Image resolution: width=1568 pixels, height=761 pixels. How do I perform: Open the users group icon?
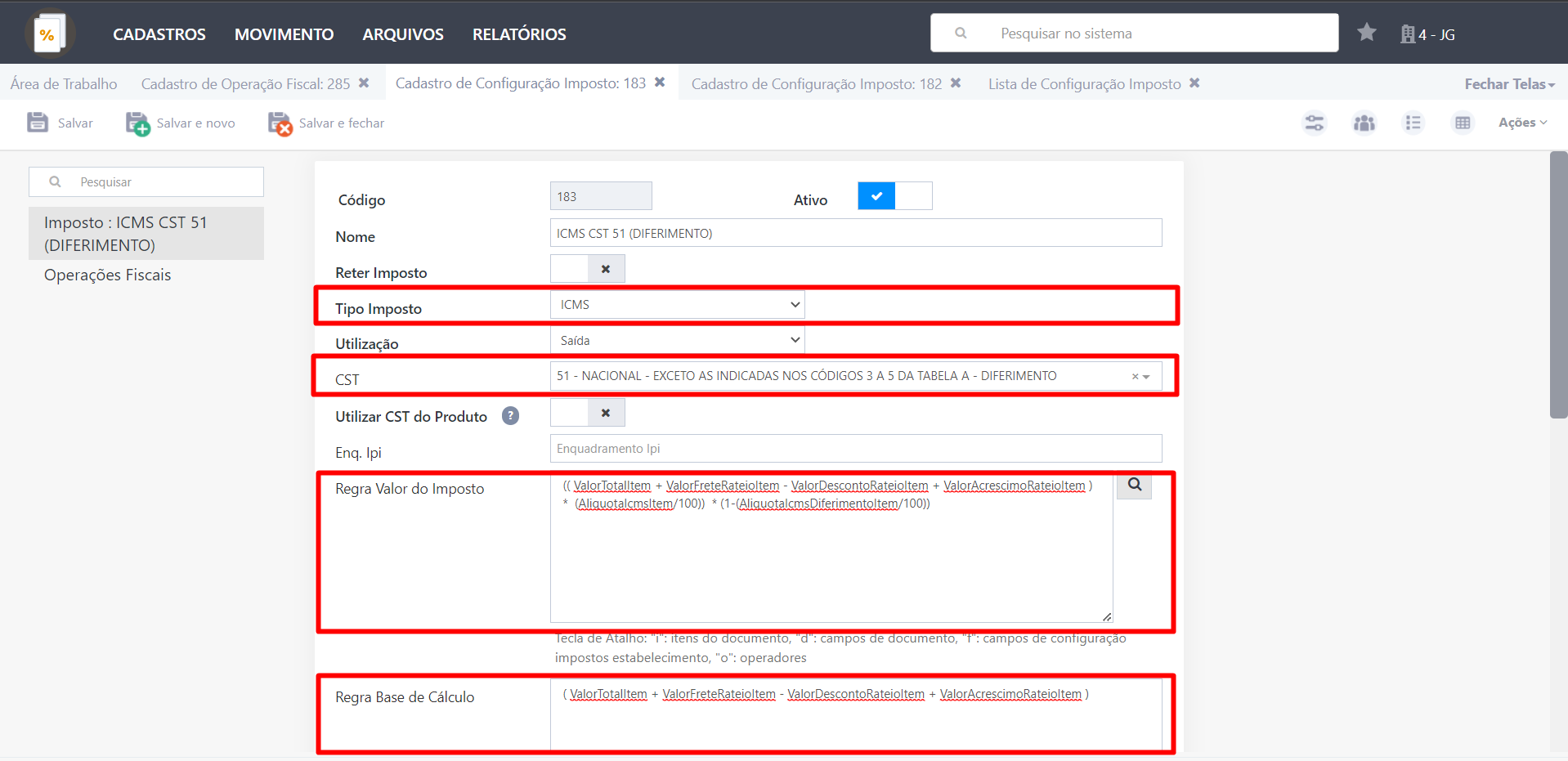pyautogui.click(x=1364, y=123)
